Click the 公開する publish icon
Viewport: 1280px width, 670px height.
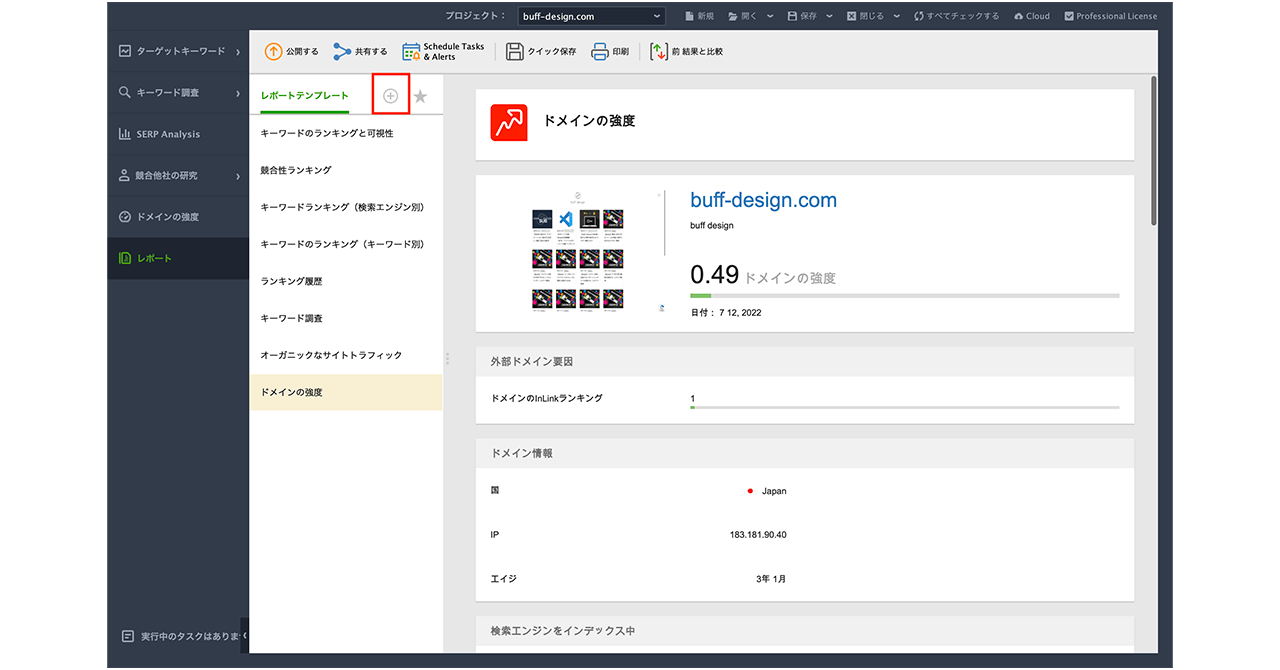point(273,52)
